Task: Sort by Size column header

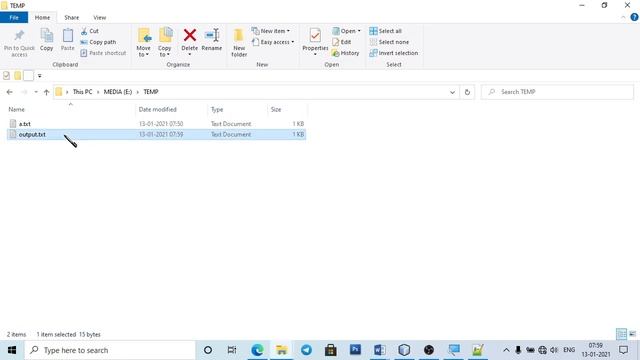Action: pyautogui.click(x=287, y=109)
